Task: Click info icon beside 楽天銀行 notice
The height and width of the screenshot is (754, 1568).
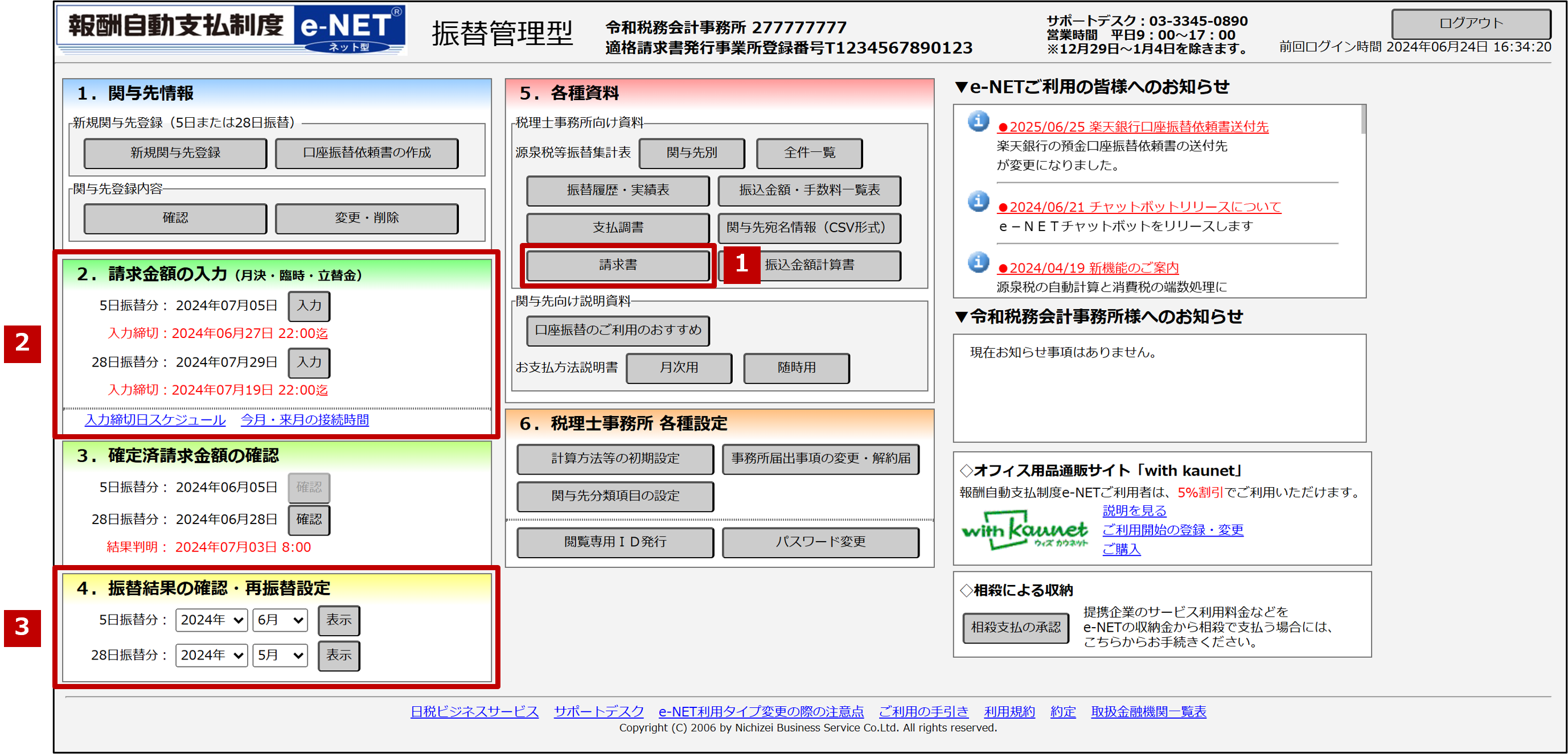Action: (x=978, y=122)
